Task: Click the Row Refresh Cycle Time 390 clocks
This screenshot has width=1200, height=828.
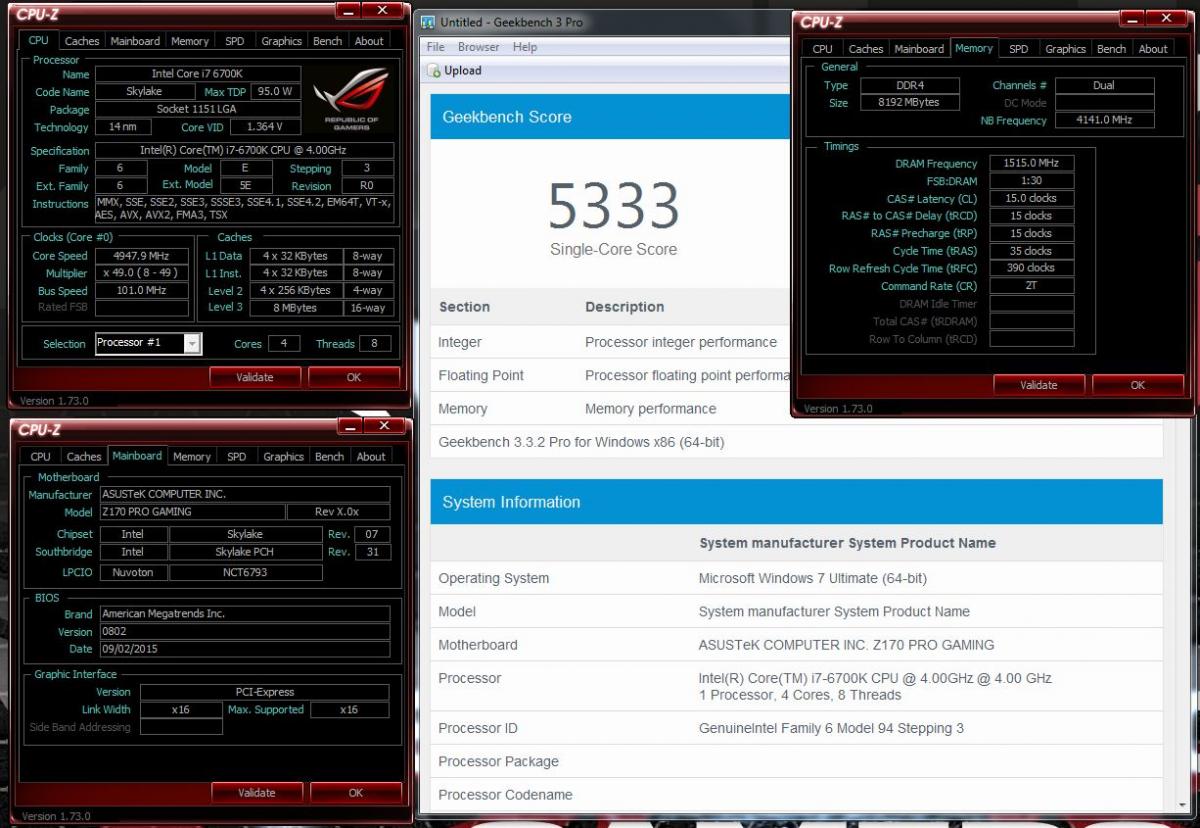Action: [1032, 268]
